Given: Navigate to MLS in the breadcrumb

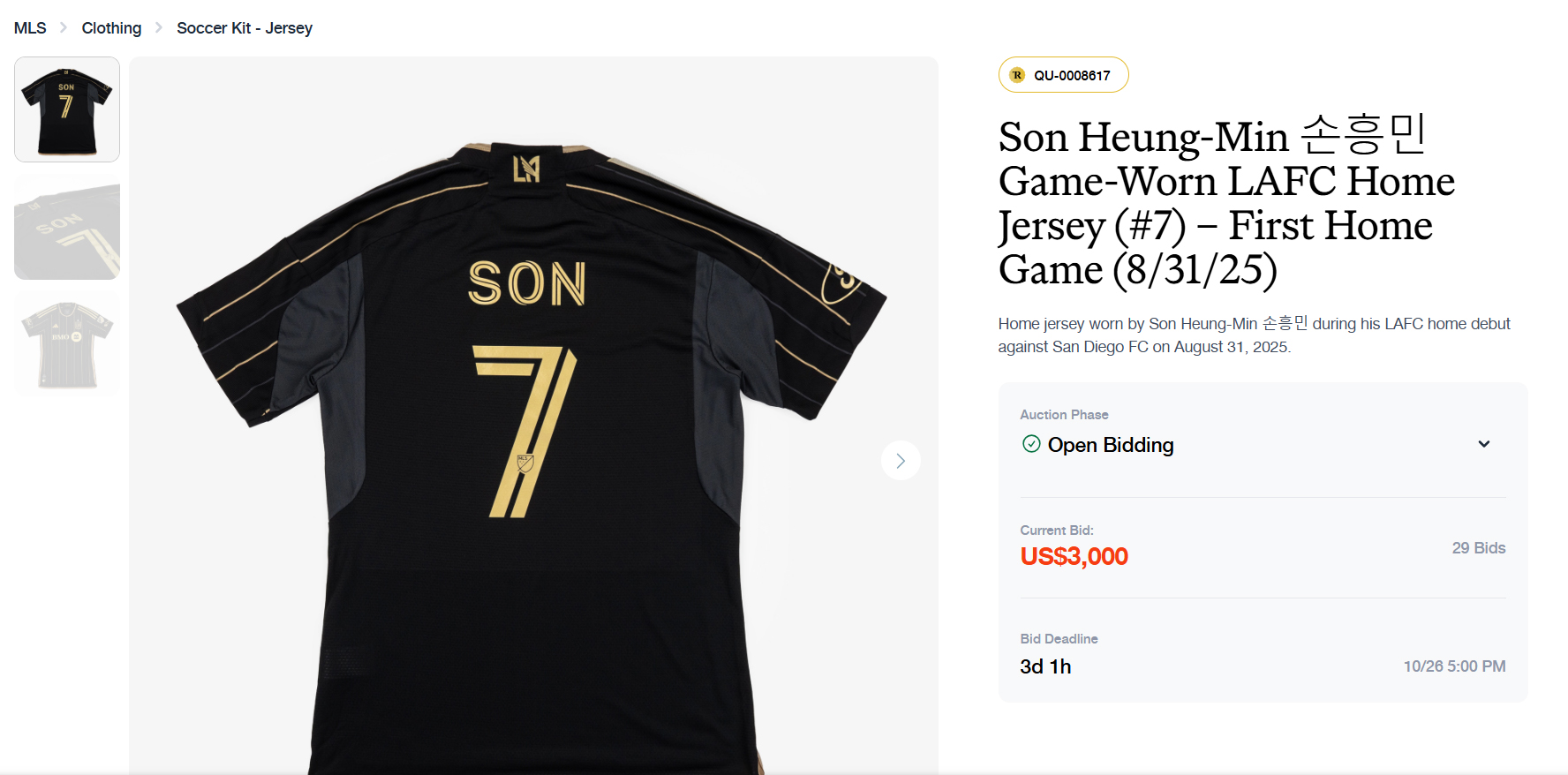Looking at the screenshot, I should coord(29,27).
